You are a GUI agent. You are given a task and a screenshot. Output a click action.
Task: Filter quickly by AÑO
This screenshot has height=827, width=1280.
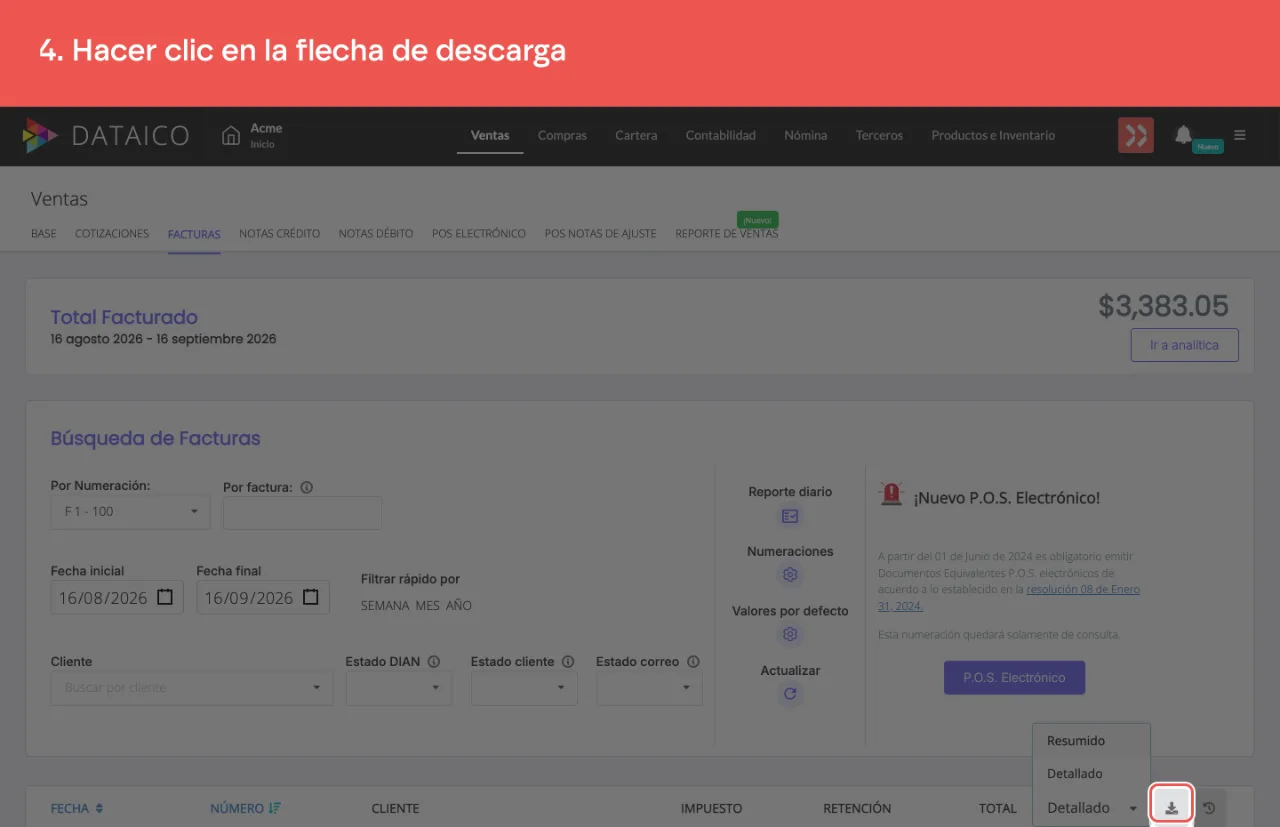(x=459, y=606)
